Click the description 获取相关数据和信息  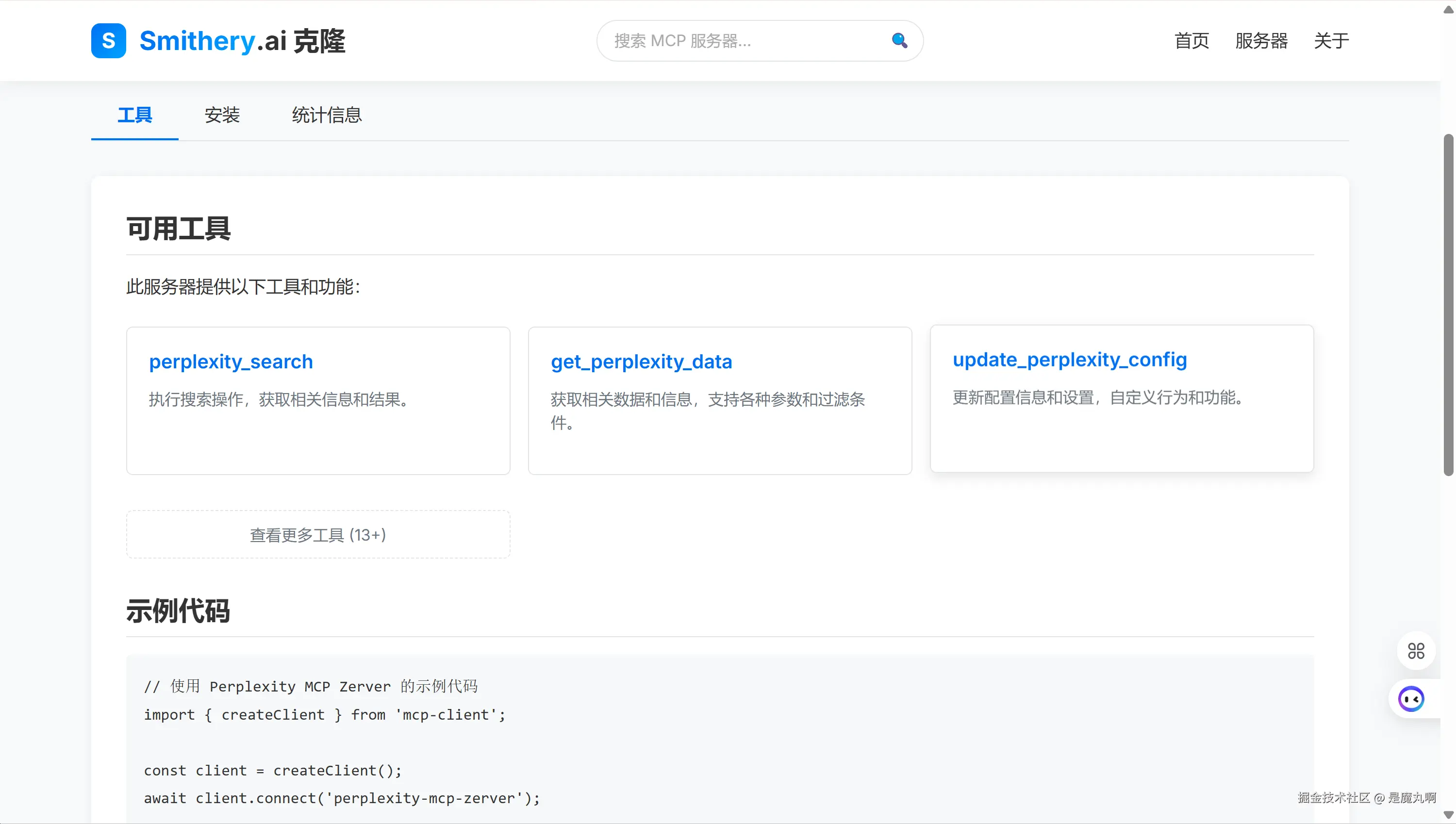point(708,411)
